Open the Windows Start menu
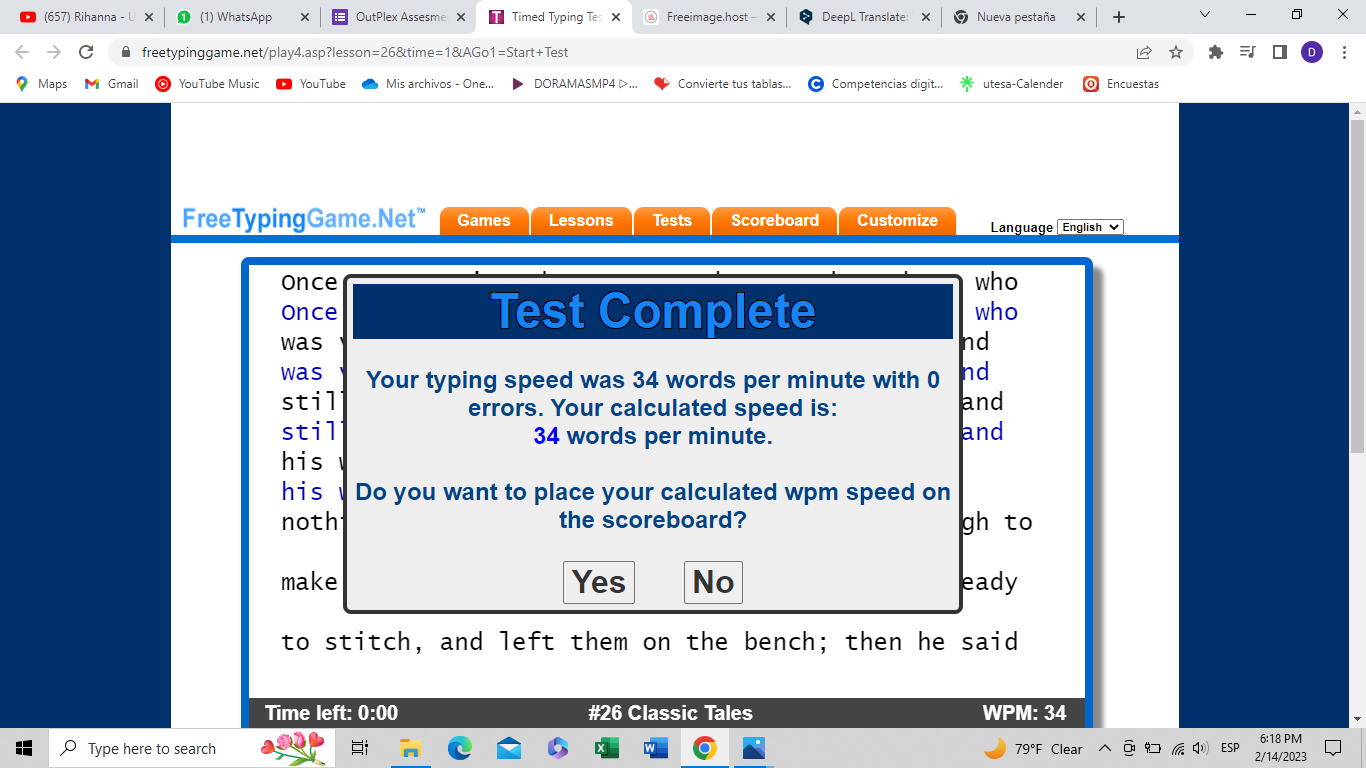 click(24, 748)
